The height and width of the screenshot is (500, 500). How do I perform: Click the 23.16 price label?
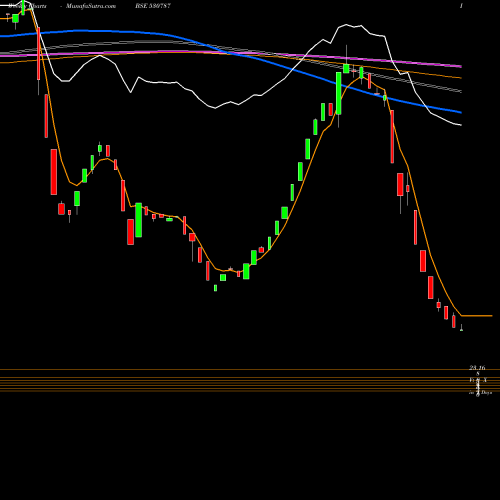tap(477, 368)
